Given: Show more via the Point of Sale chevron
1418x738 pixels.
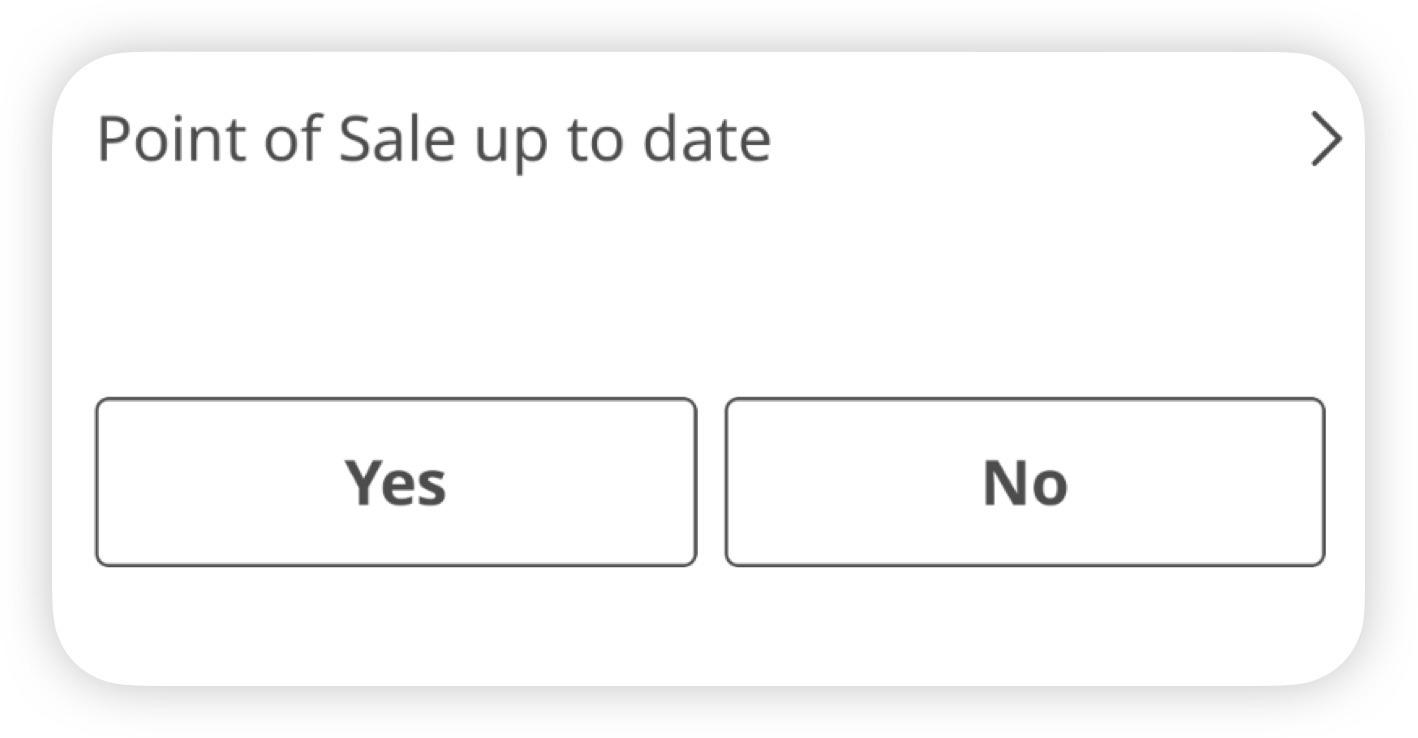Looking at the screenshot, I should point(1326,140).
